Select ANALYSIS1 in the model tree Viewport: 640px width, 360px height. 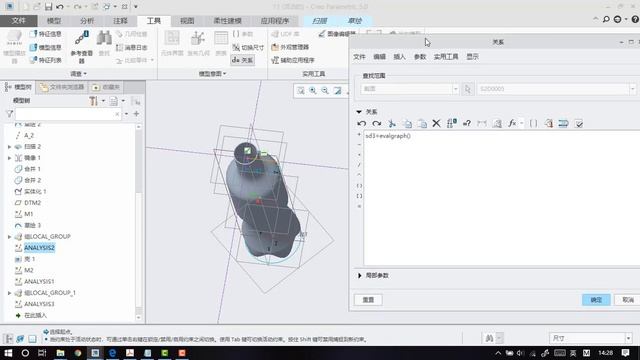point(39,281)
